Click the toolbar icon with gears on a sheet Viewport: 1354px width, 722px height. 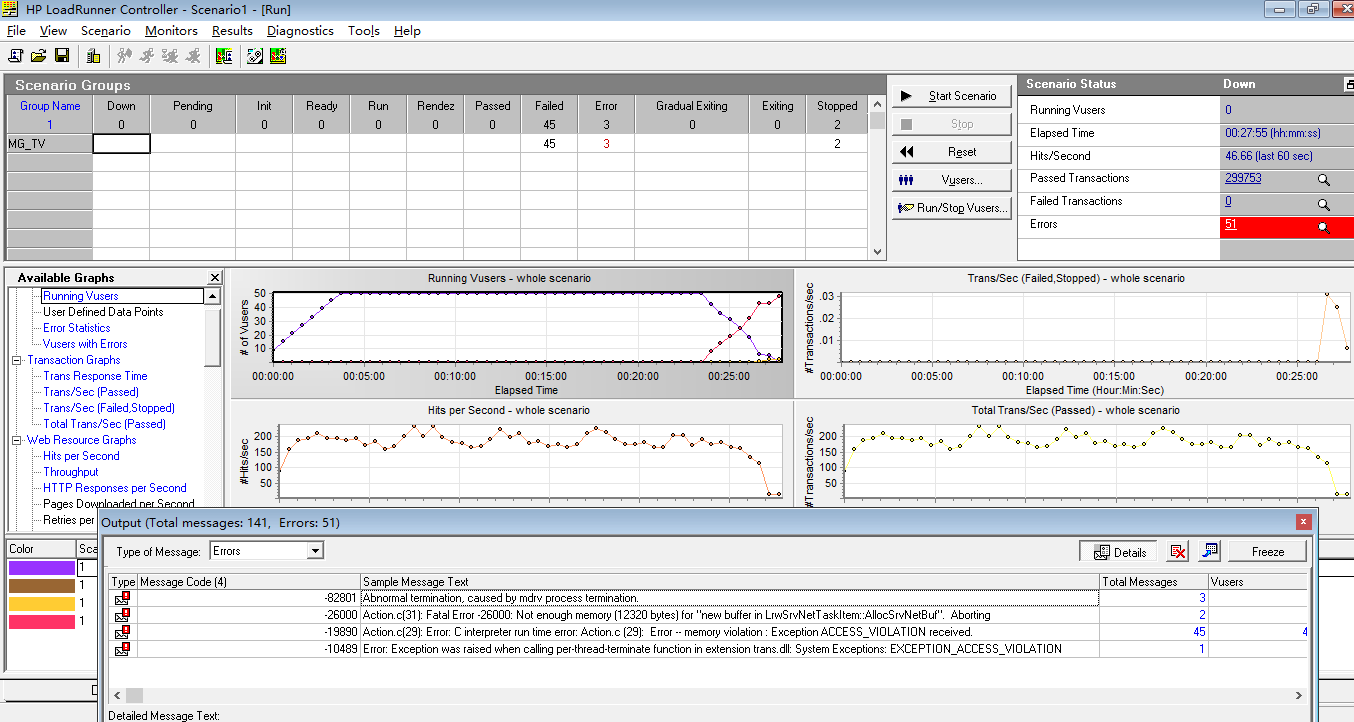(x=255, y=56)
